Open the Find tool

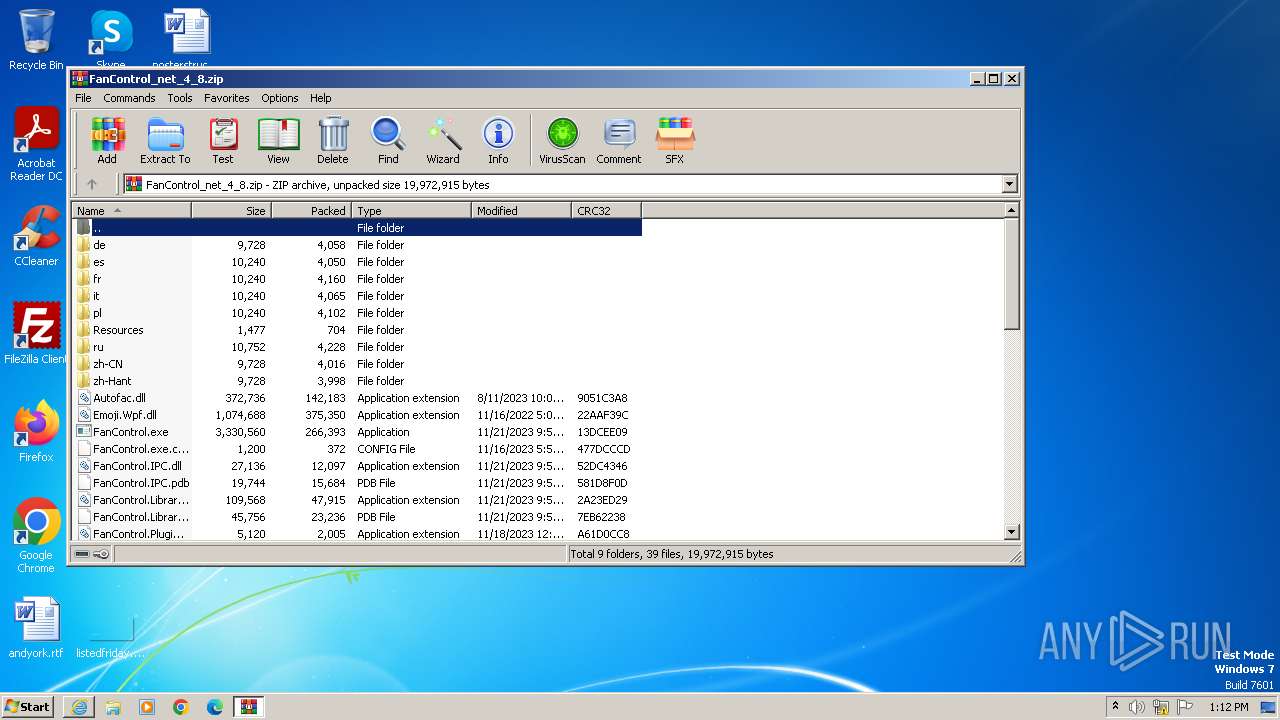coord(388,141)
